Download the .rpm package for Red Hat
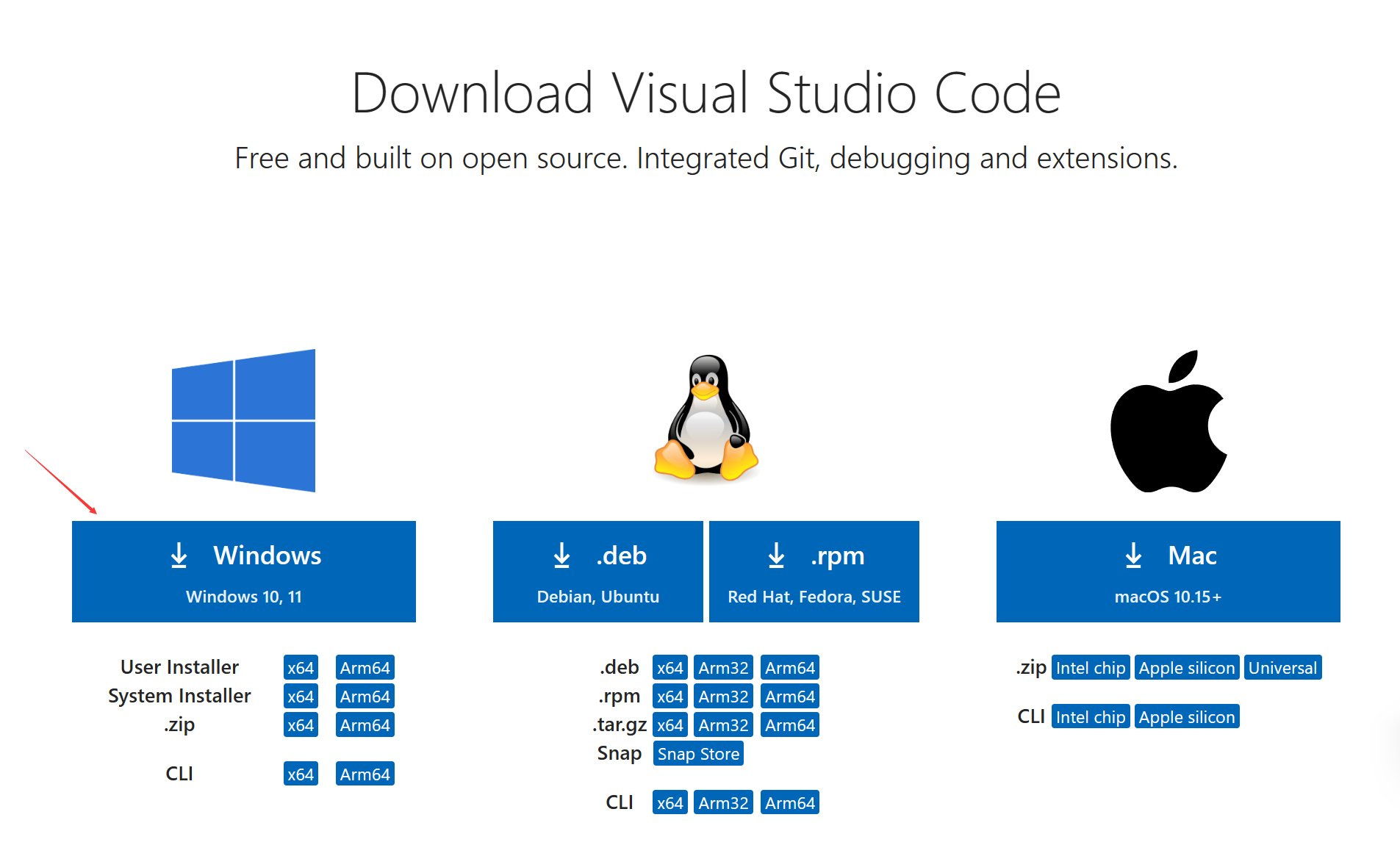Viewport: 1400px width, 845px height. point(814,572)
